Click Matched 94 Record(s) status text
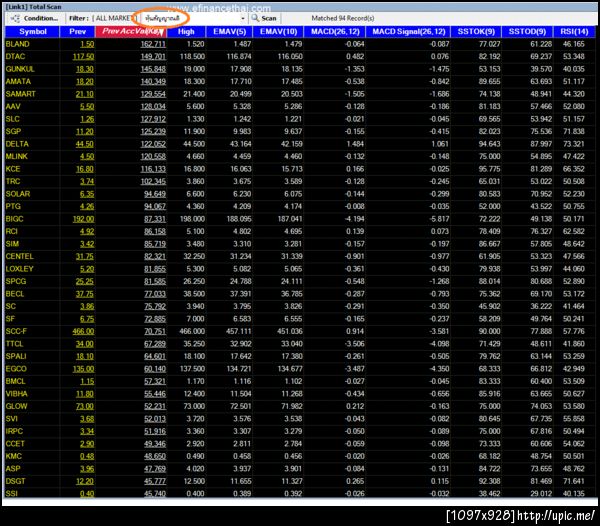Viewport: 600px width, 526px height. point(342,18)
